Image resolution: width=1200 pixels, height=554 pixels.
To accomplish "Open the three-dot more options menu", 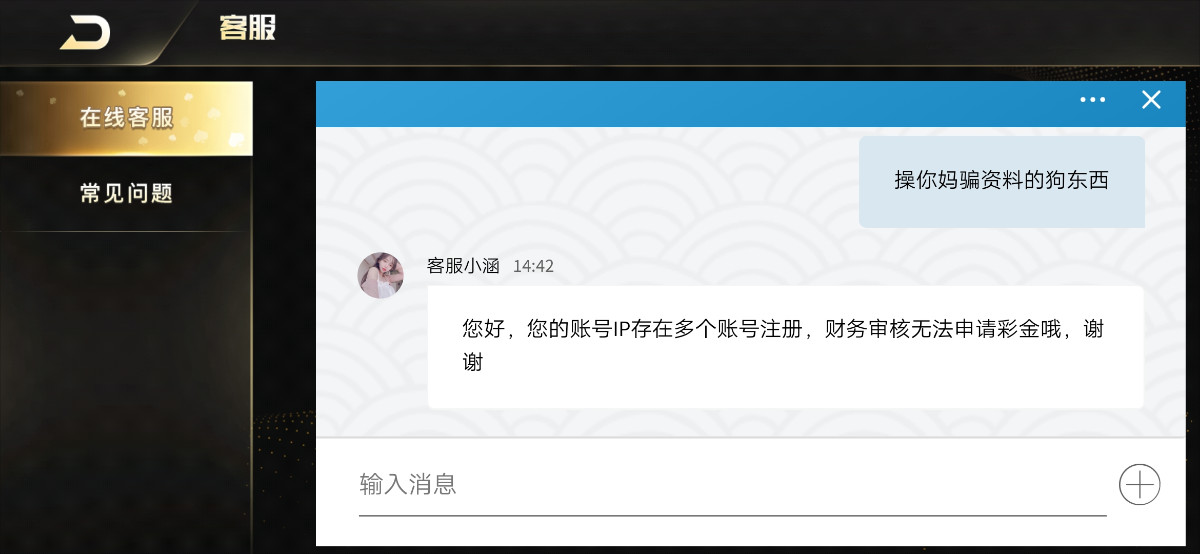I will coord(1093,100).
